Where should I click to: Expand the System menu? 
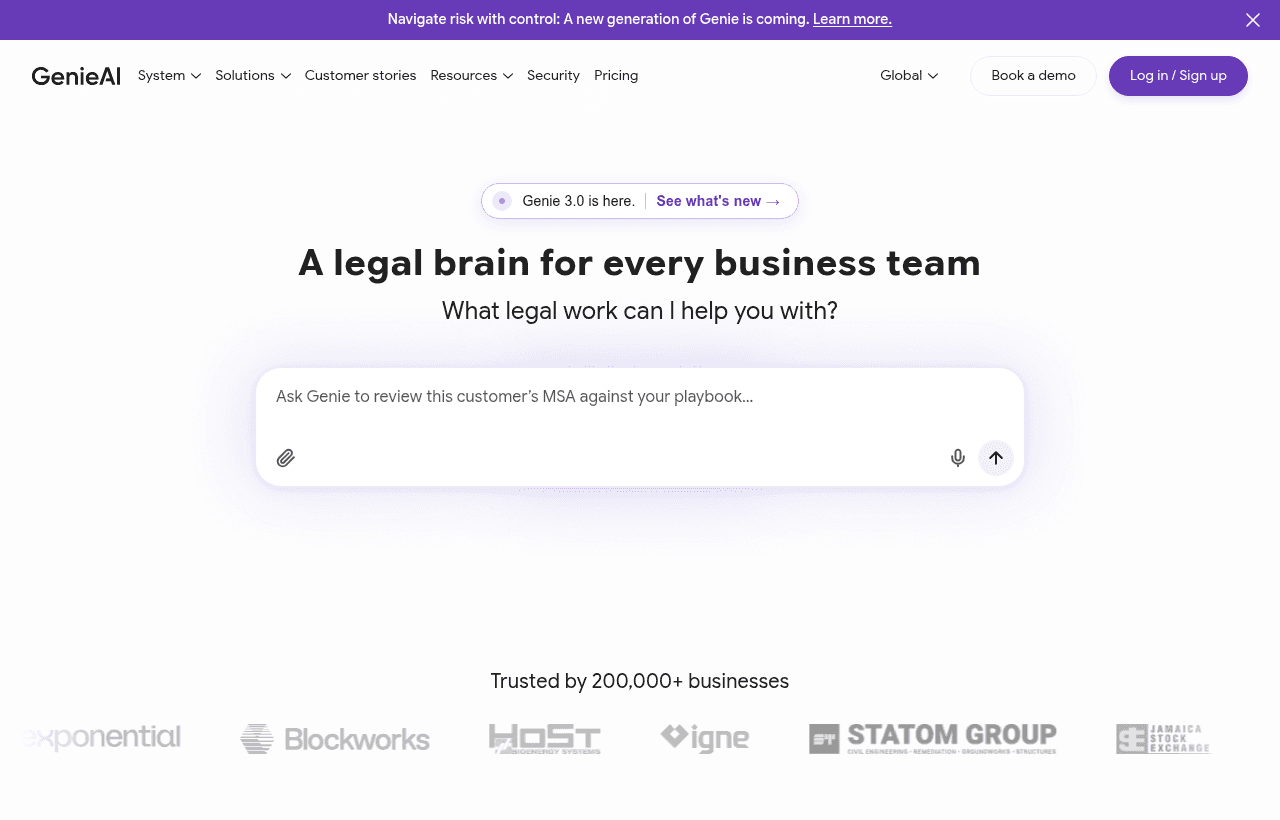(170, 76)
